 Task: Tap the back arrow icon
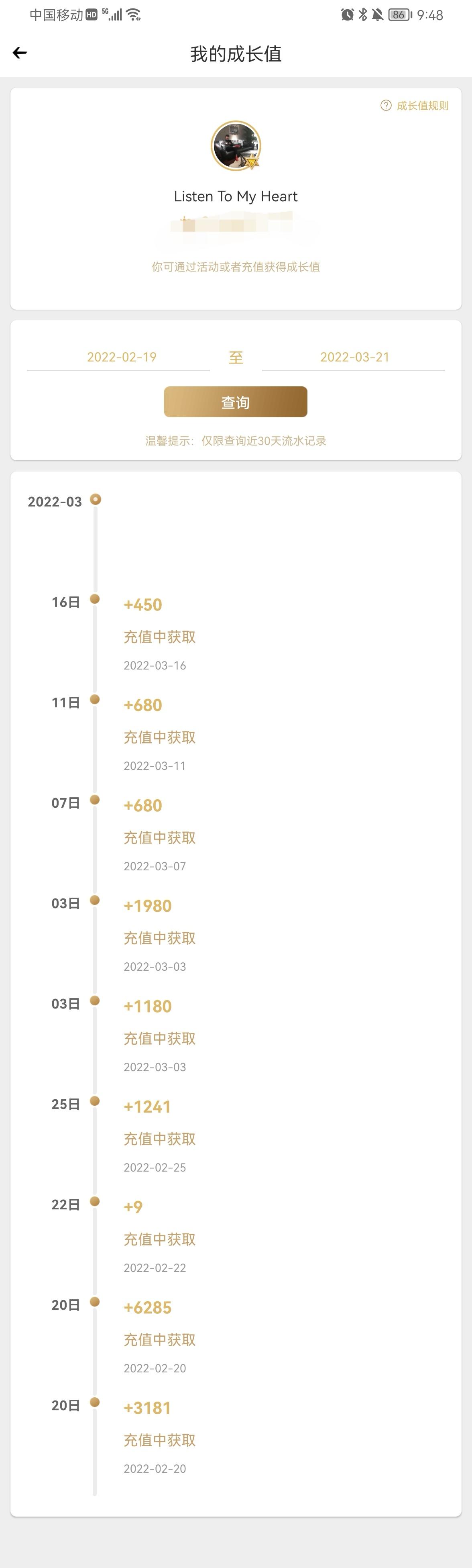point(20,53)
